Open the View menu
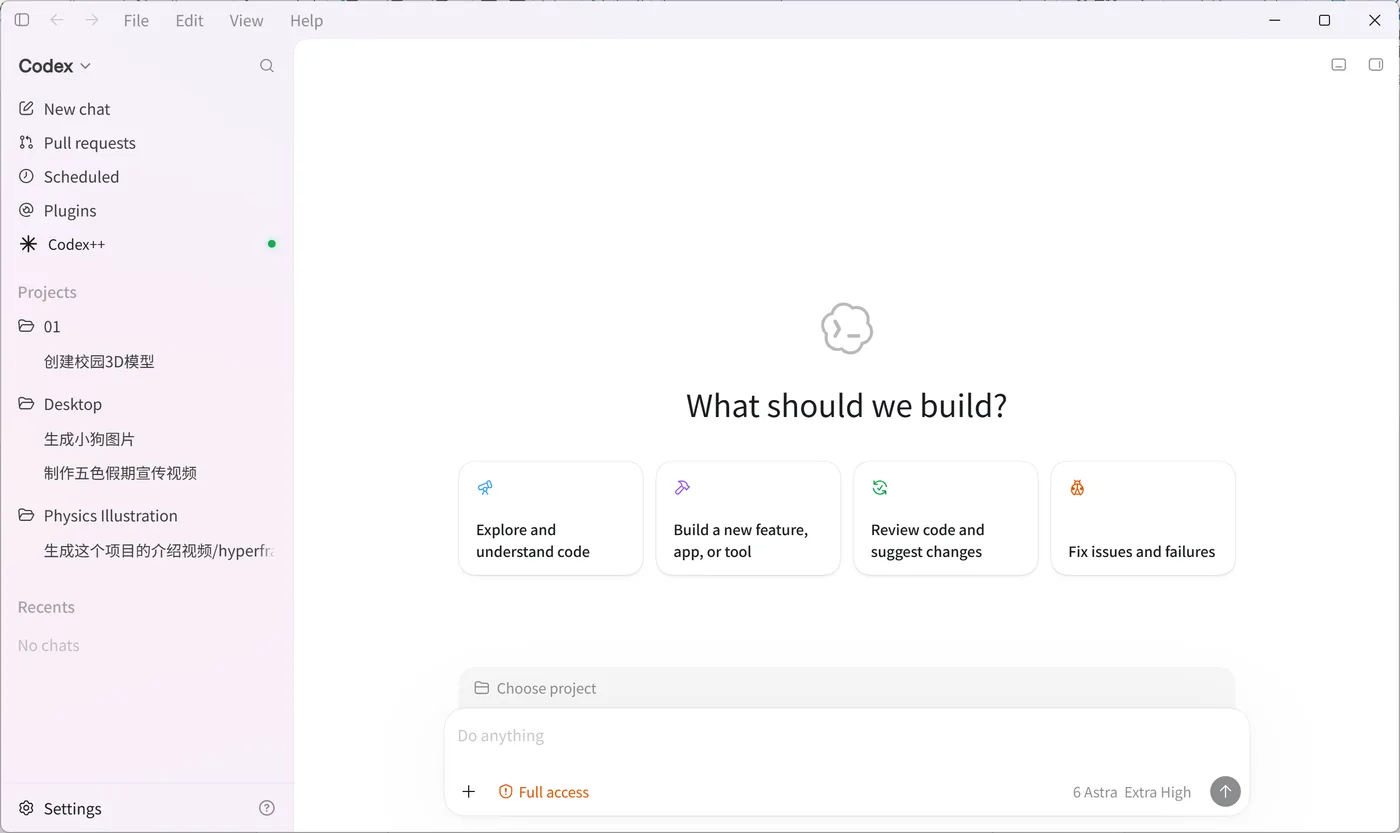The image size is (1400, 833). [246, 21]
